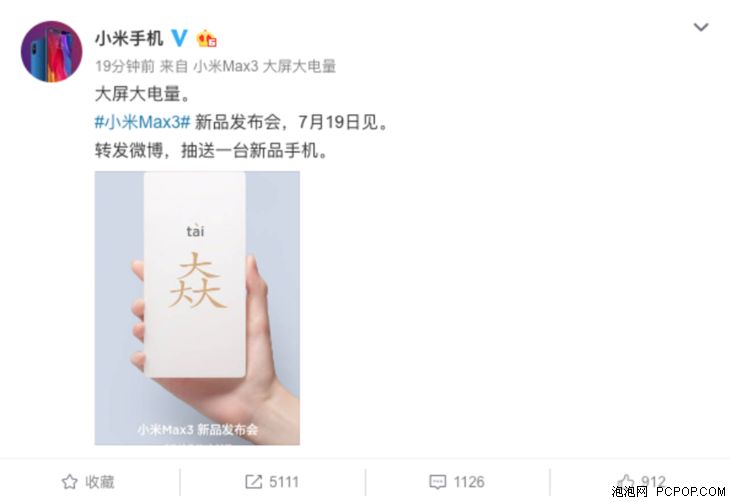Click the repost arrow icon
Screen dimensions: 730x502
253,482
